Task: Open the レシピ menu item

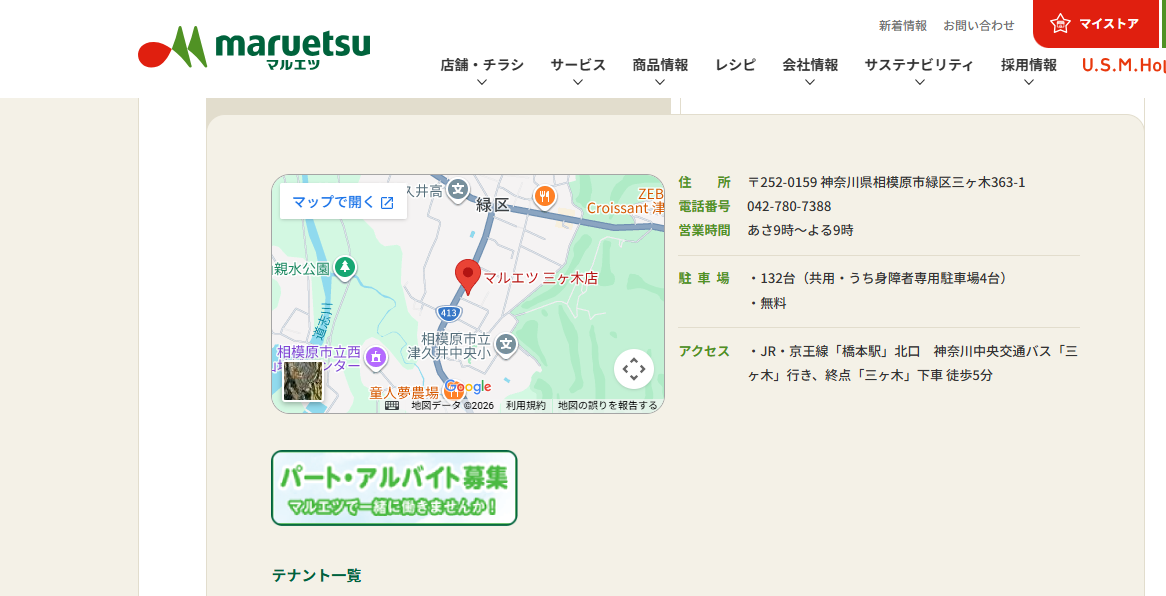Action: click(x=735, y=65)
